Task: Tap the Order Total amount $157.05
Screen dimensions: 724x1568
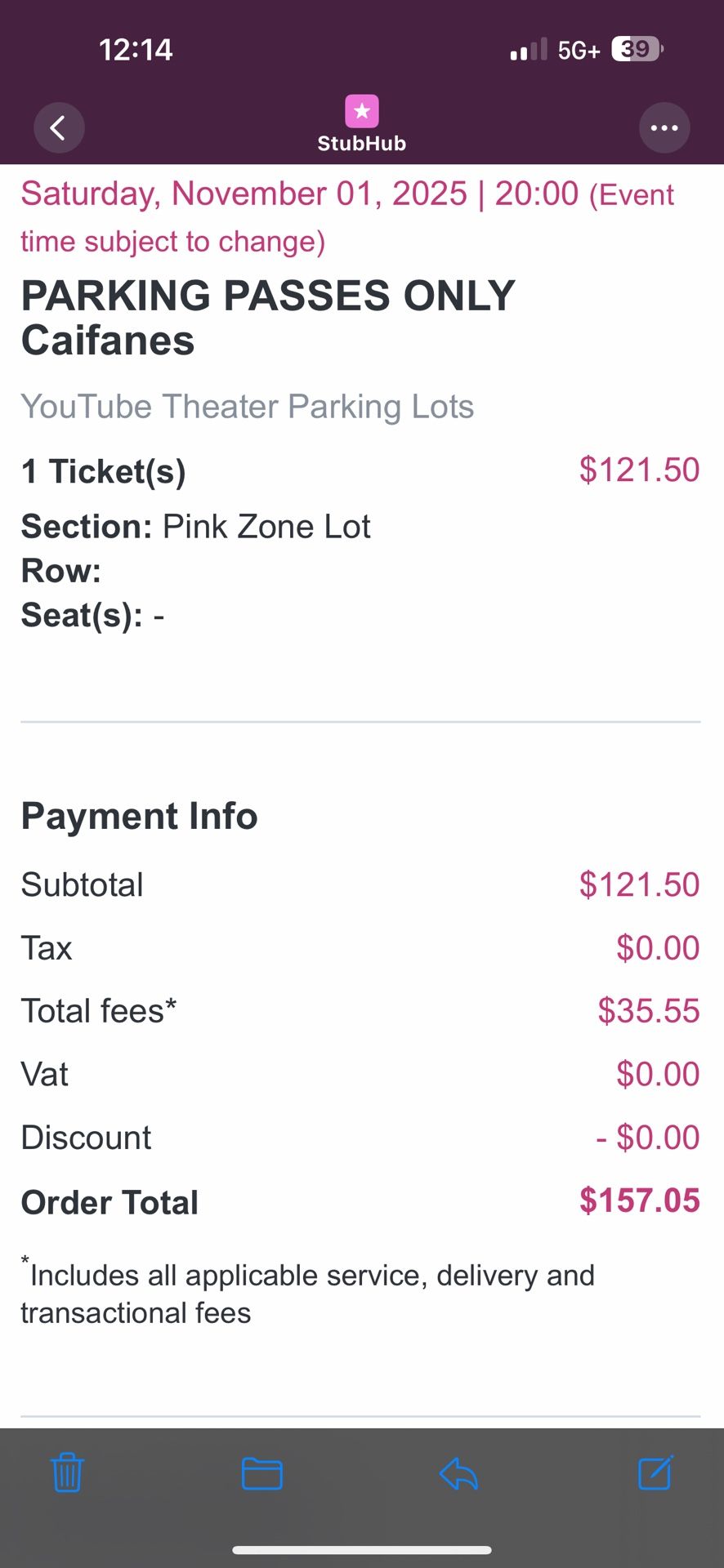Action: tap(639, 1200)
